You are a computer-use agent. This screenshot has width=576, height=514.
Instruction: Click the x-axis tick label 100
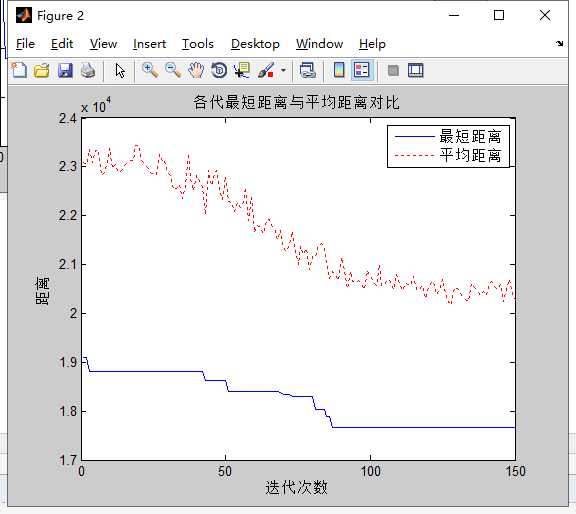click(x=370, y=471)
